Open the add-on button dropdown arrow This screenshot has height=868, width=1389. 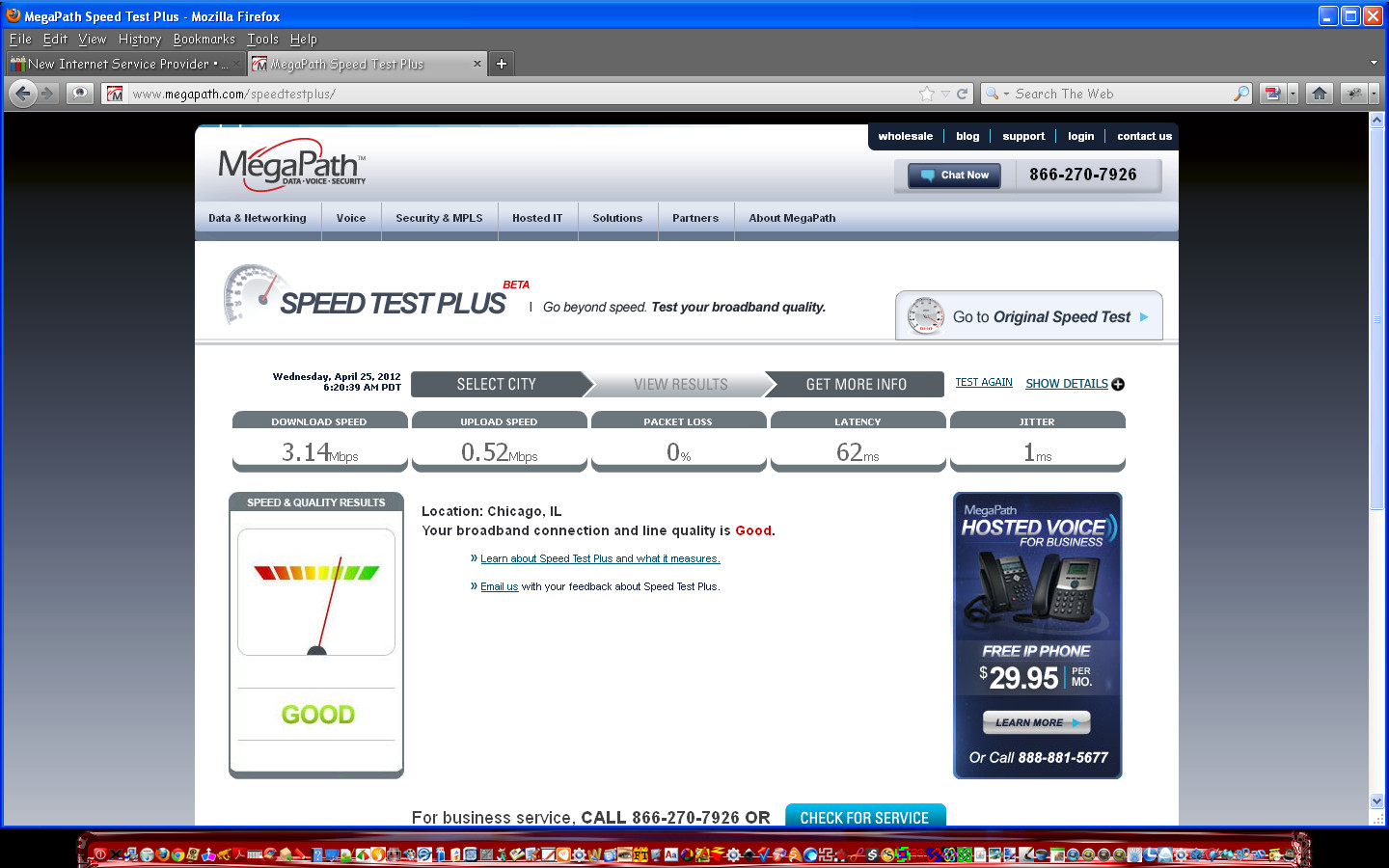coord(1374,94)
